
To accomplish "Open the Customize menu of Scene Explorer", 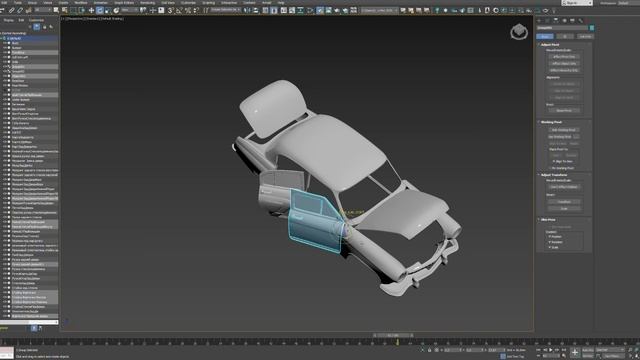I will (x=36, y=20).
